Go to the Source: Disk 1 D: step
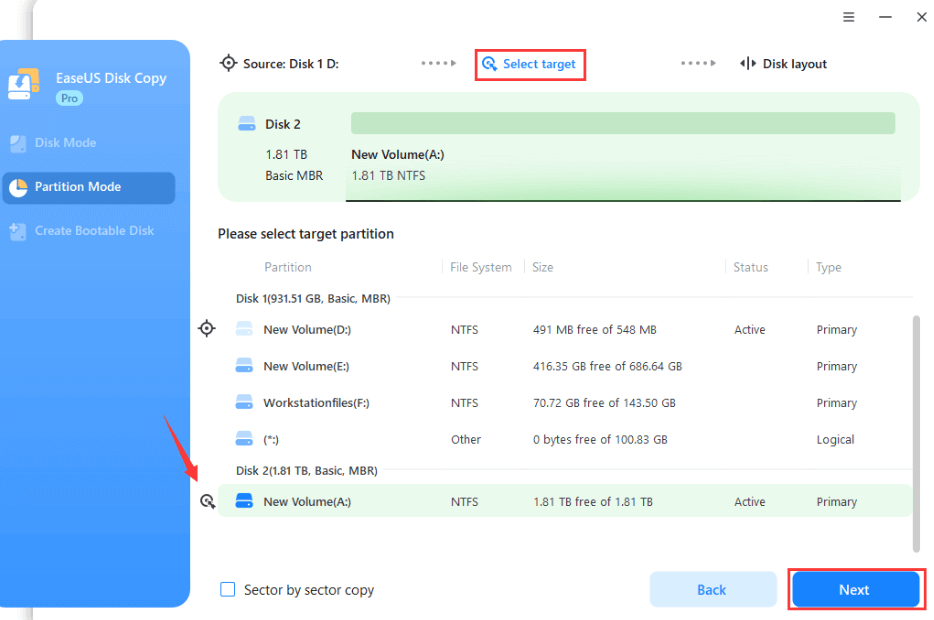The width and height of the screenshot is (934, 620). (x=279, y=64)
